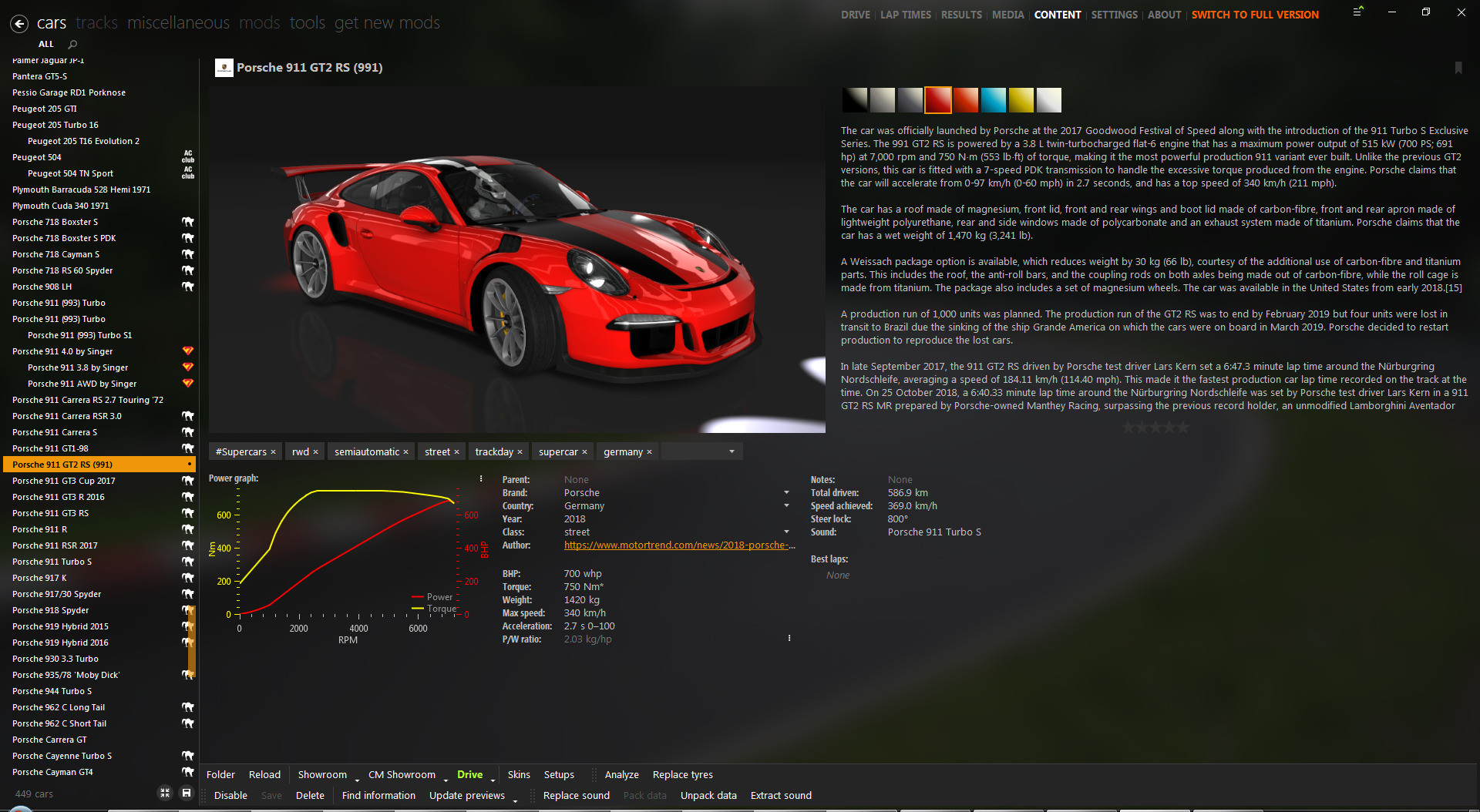Click the horse icon beside Porsche Cayman GT4
Image resolution: width=1480 pixels, height=812 pixels.
(x=187, y=772)
